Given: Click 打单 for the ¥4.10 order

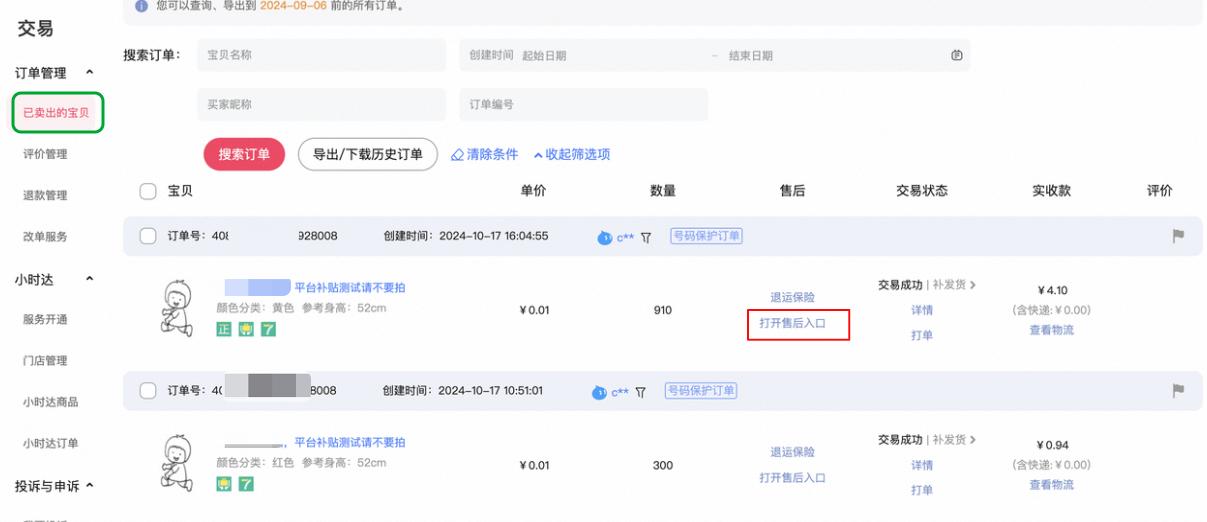Looking at the screenshot, I should click(922, 335).
